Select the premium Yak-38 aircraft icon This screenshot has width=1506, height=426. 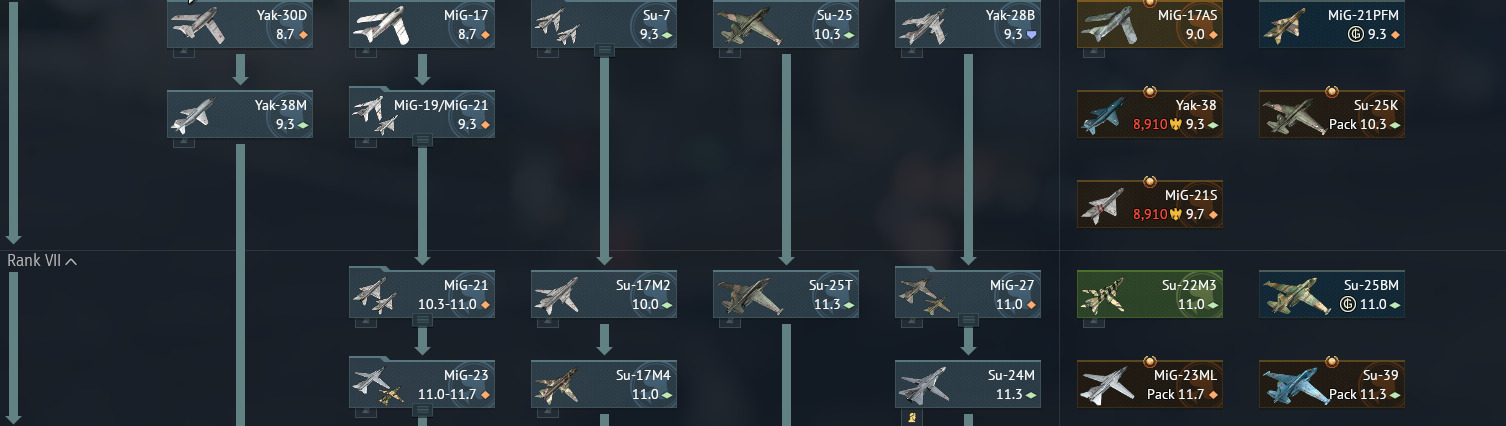[1108, 115]
